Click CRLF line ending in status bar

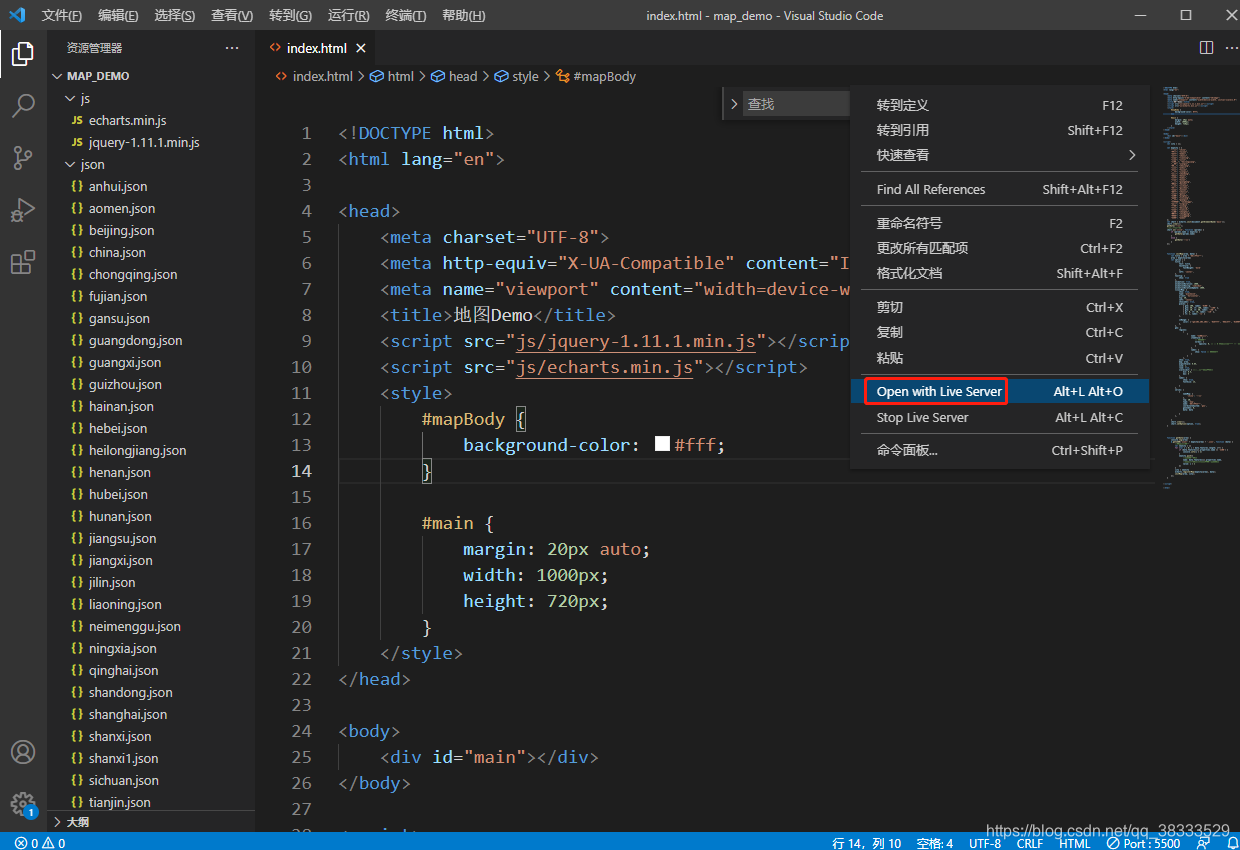pos(1030,843)
